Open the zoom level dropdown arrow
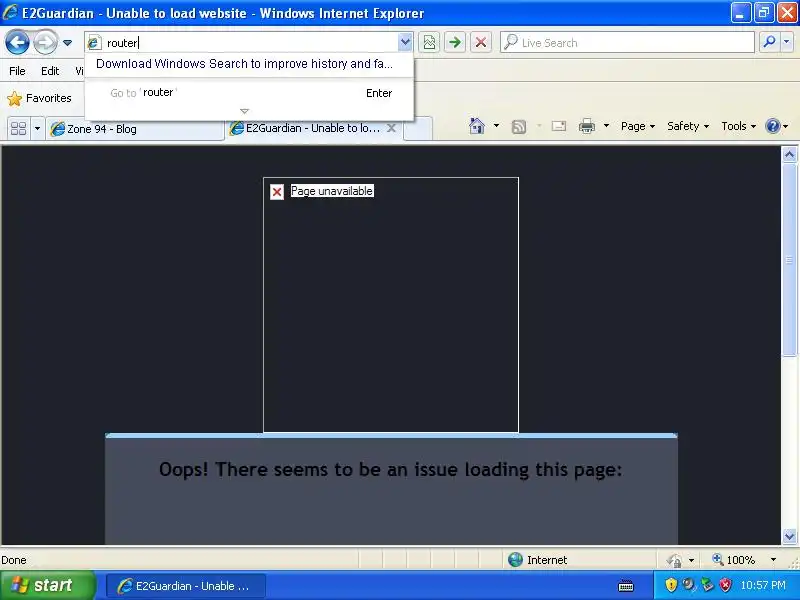The width and height of the screenshot is (800, 600). (x=773, y=560)
